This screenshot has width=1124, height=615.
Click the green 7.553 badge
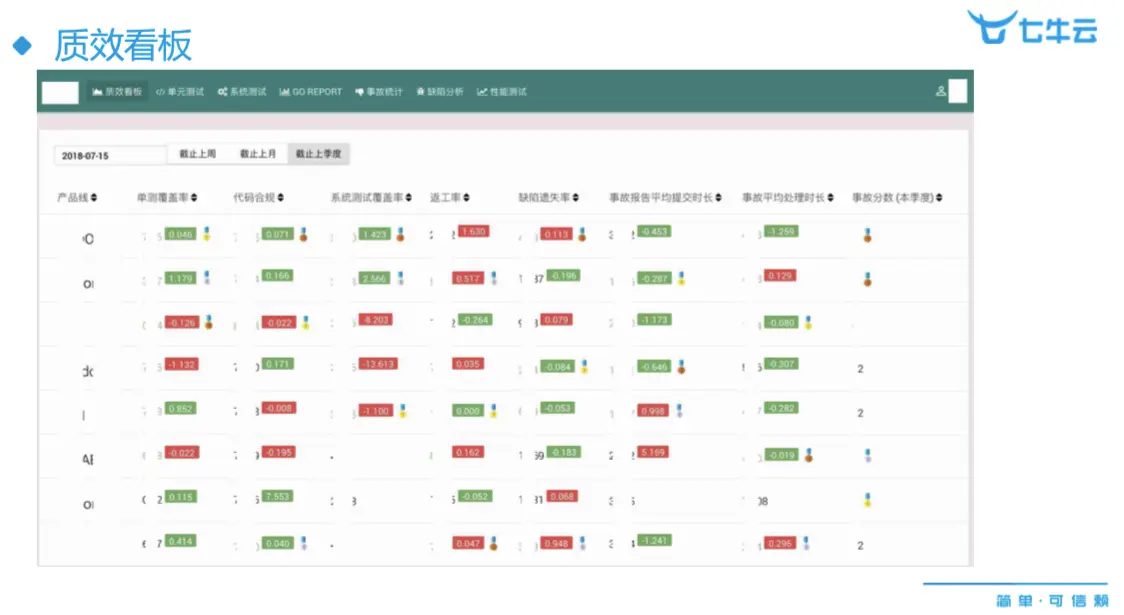[x=277, y=497]
